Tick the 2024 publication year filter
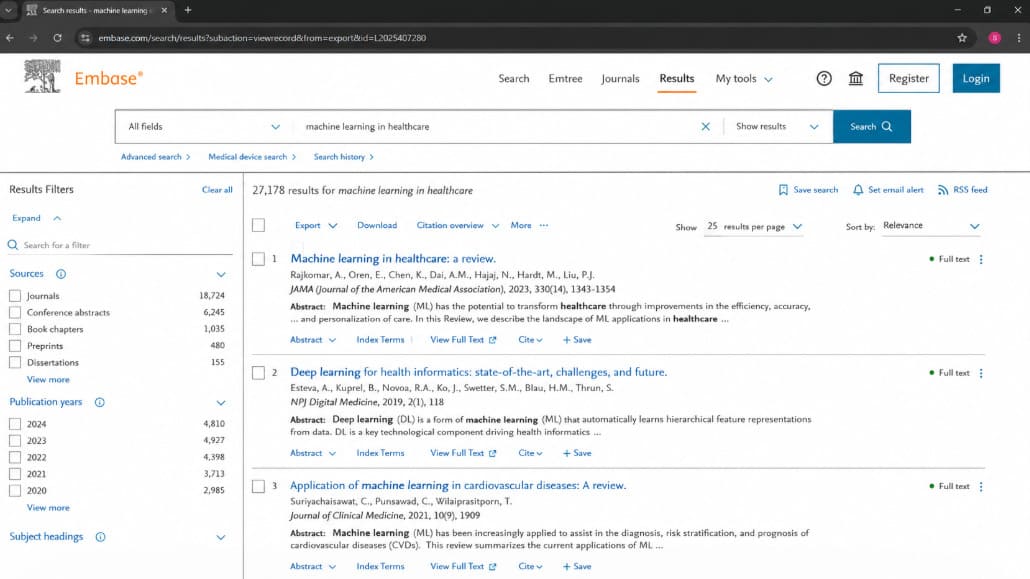This screenshot has height=579, width=1030. point(15,424)
